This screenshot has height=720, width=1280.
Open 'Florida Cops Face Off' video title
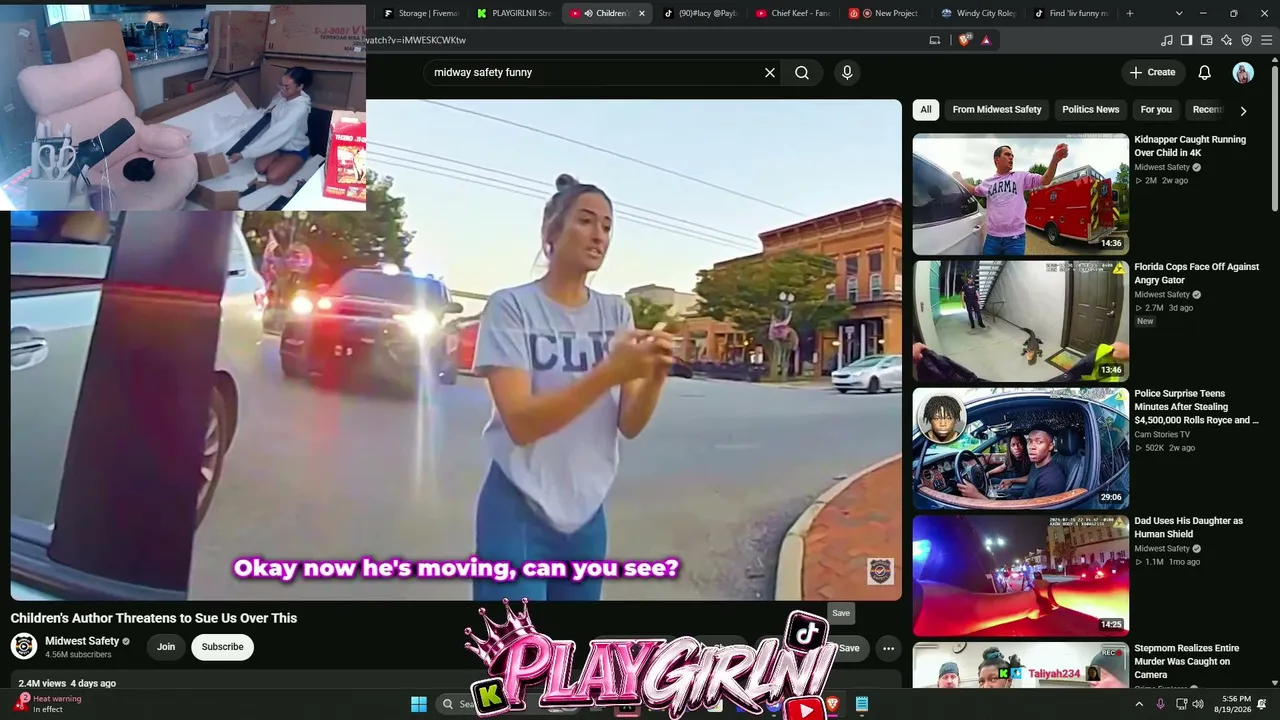pyautogui.click(x=1196, y=273)
